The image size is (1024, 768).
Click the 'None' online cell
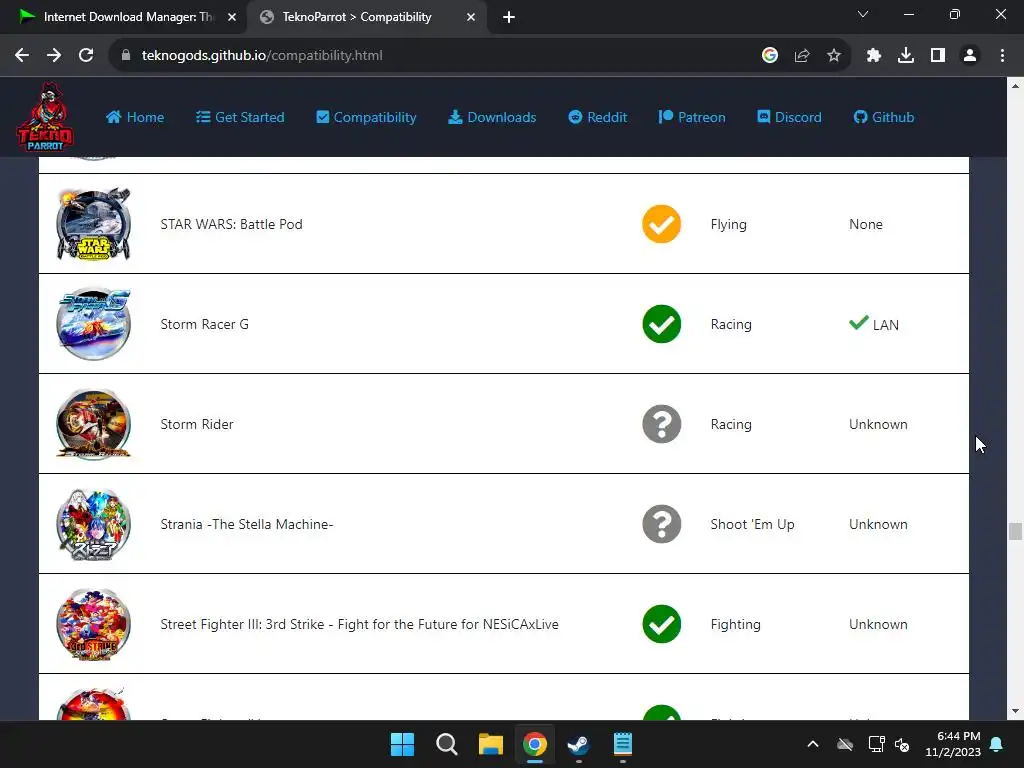tap(865, 224)
